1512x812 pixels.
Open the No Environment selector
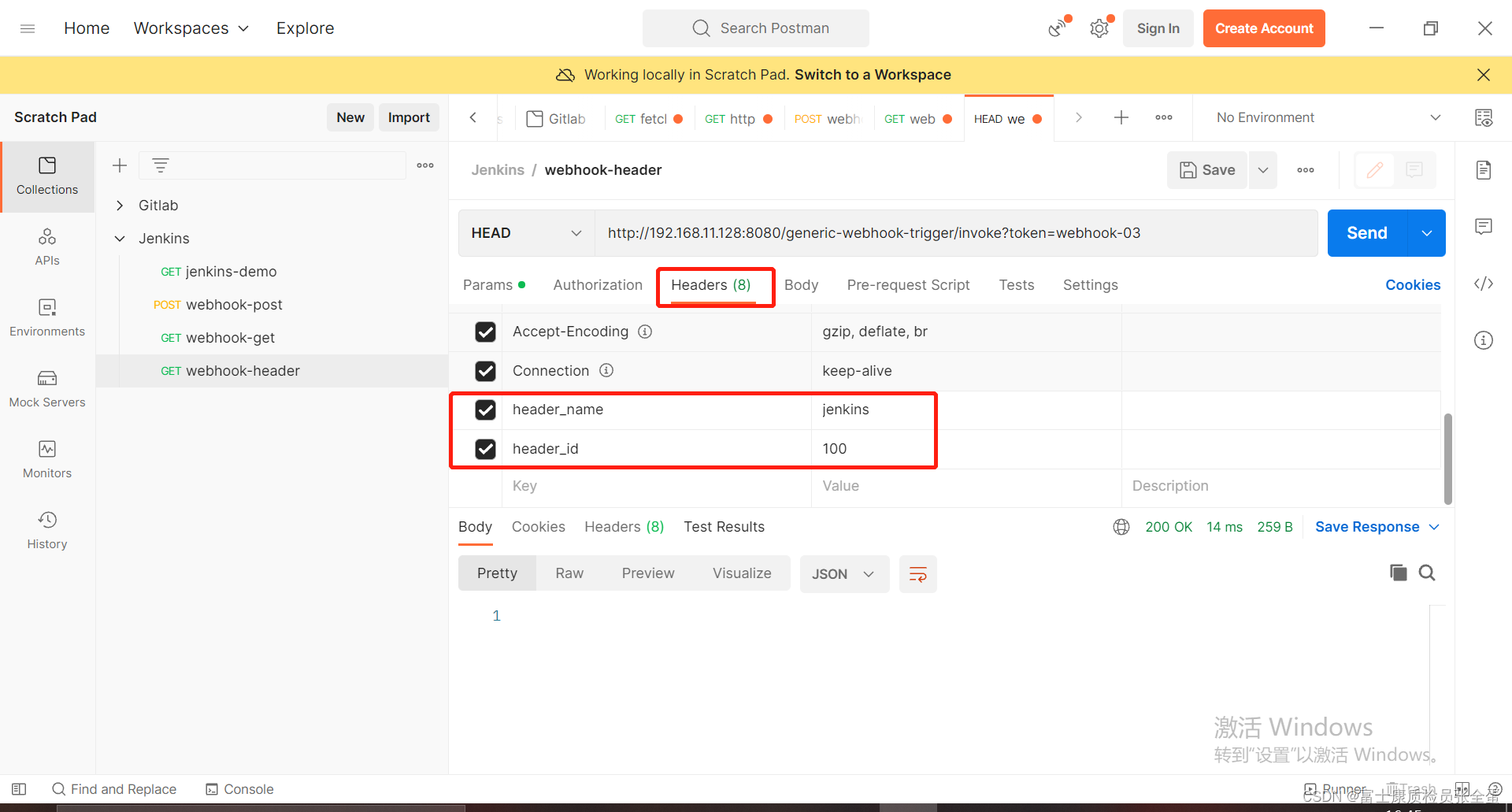[x=1328, y=117]
